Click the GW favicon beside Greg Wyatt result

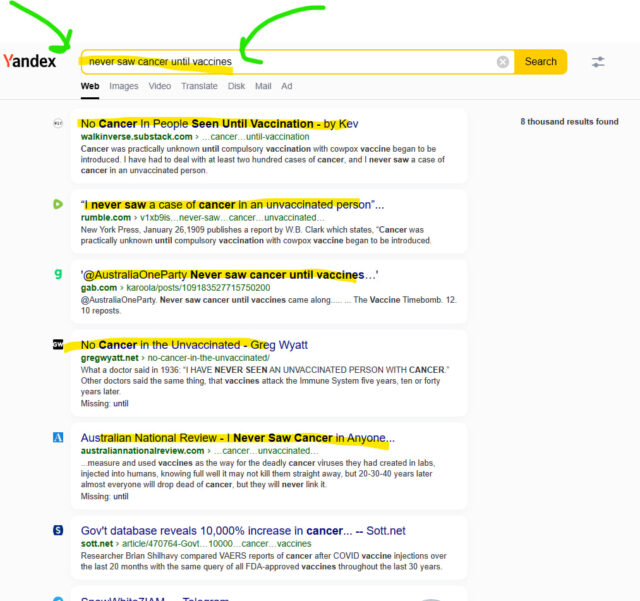click(x=58, y=344)
